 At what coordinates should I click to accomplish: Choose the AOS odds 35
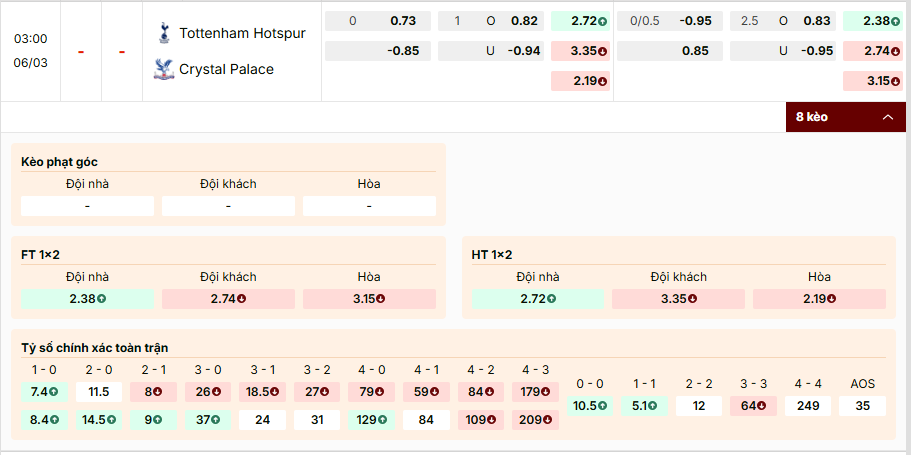click(862, 406)
